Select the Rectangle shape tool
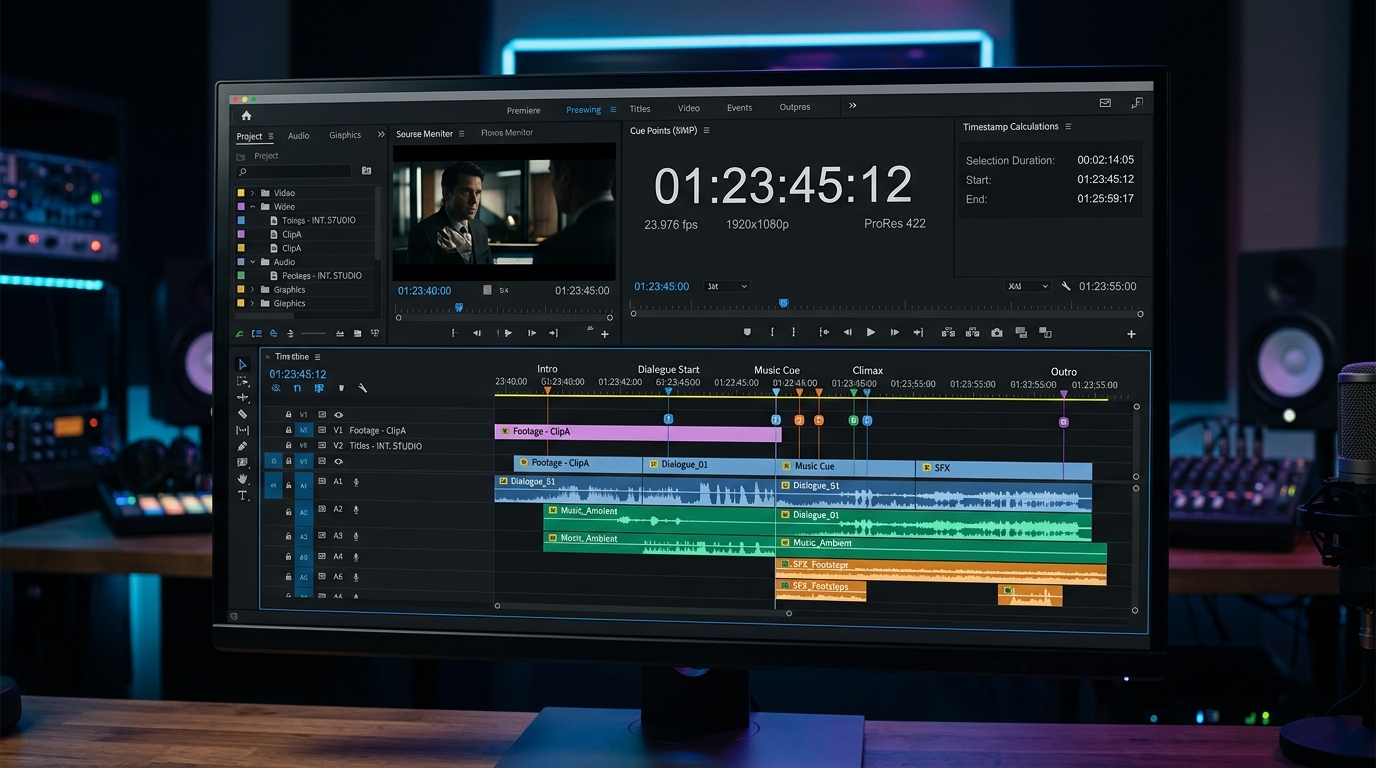 pyautogui.click(x=242, y=462)
